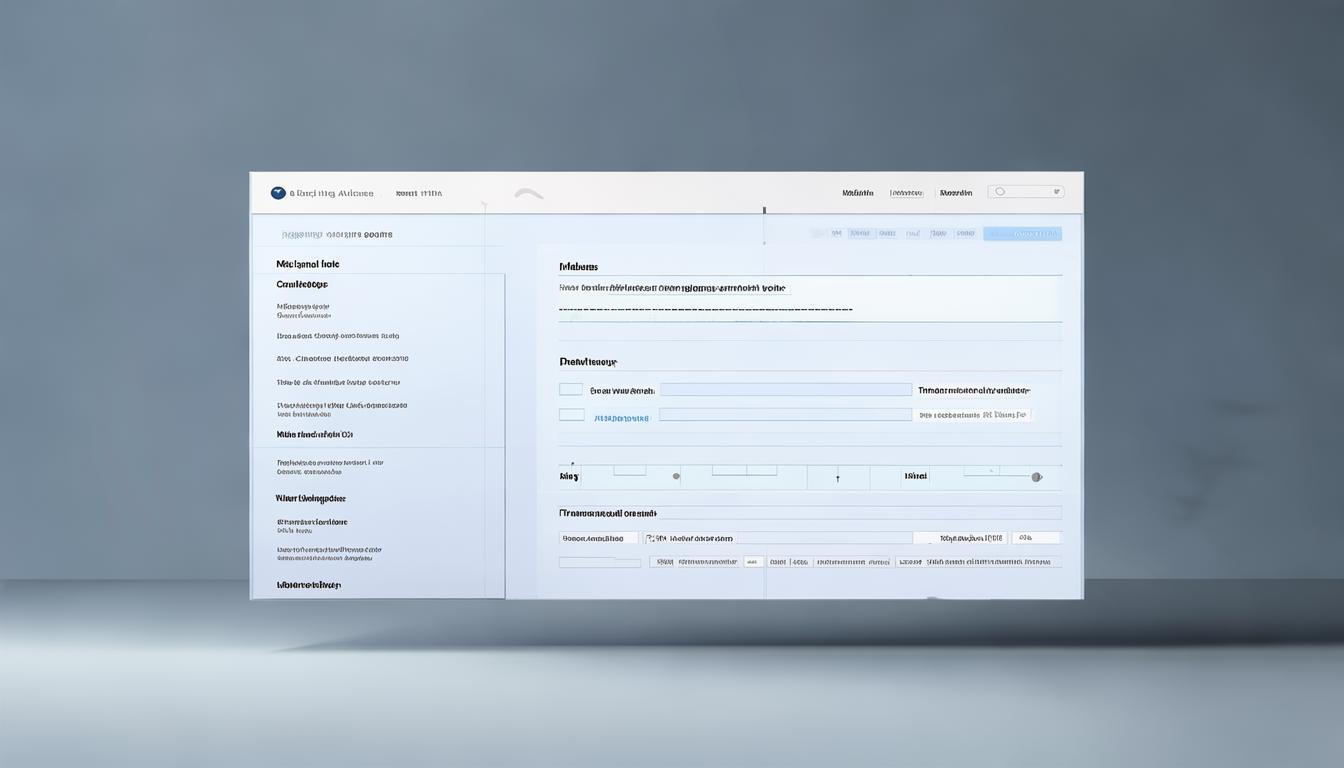
Task: Click the long text field beside the blue link
Action: pyautogui.click(x=785, y=414)
